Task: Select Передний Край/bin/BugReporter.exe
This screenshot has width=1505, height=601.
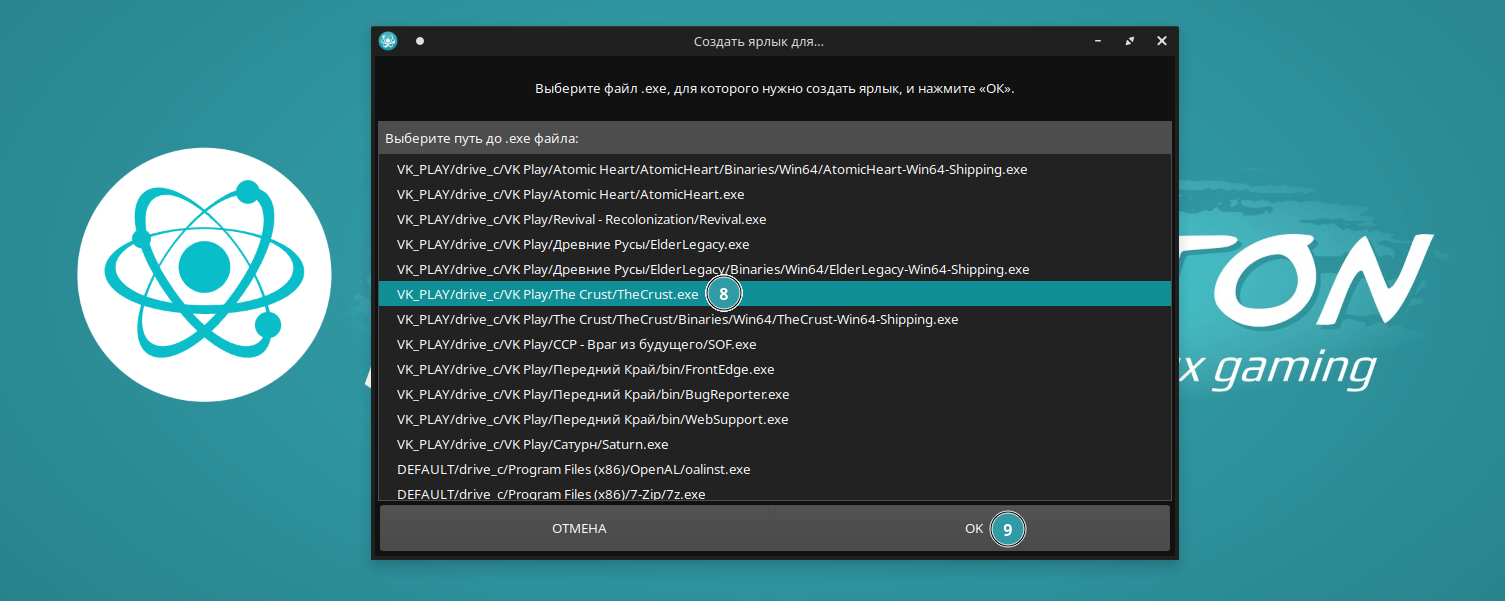Action: (775, 394)
